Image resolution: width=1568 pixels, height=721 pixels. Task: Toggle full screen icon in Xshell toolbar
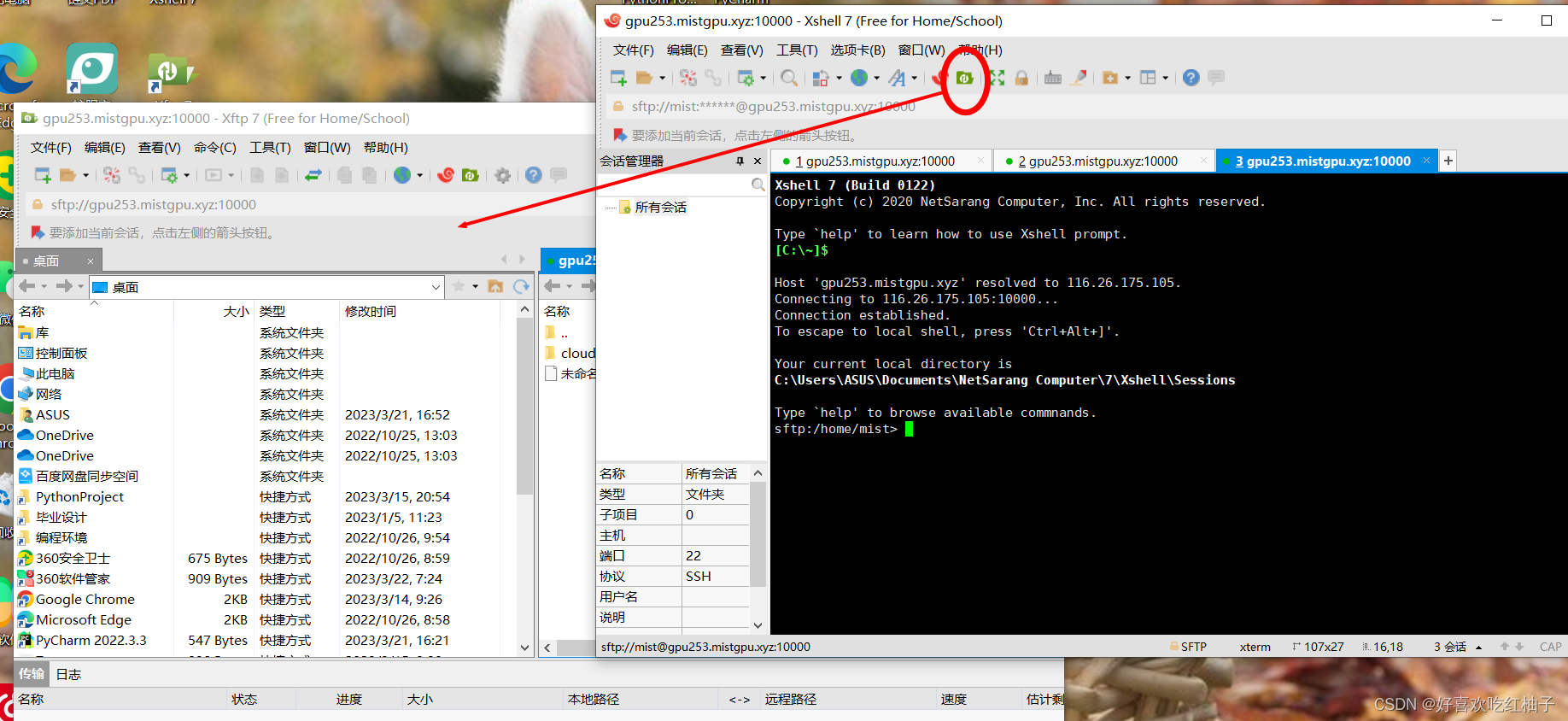coord(997,78)
